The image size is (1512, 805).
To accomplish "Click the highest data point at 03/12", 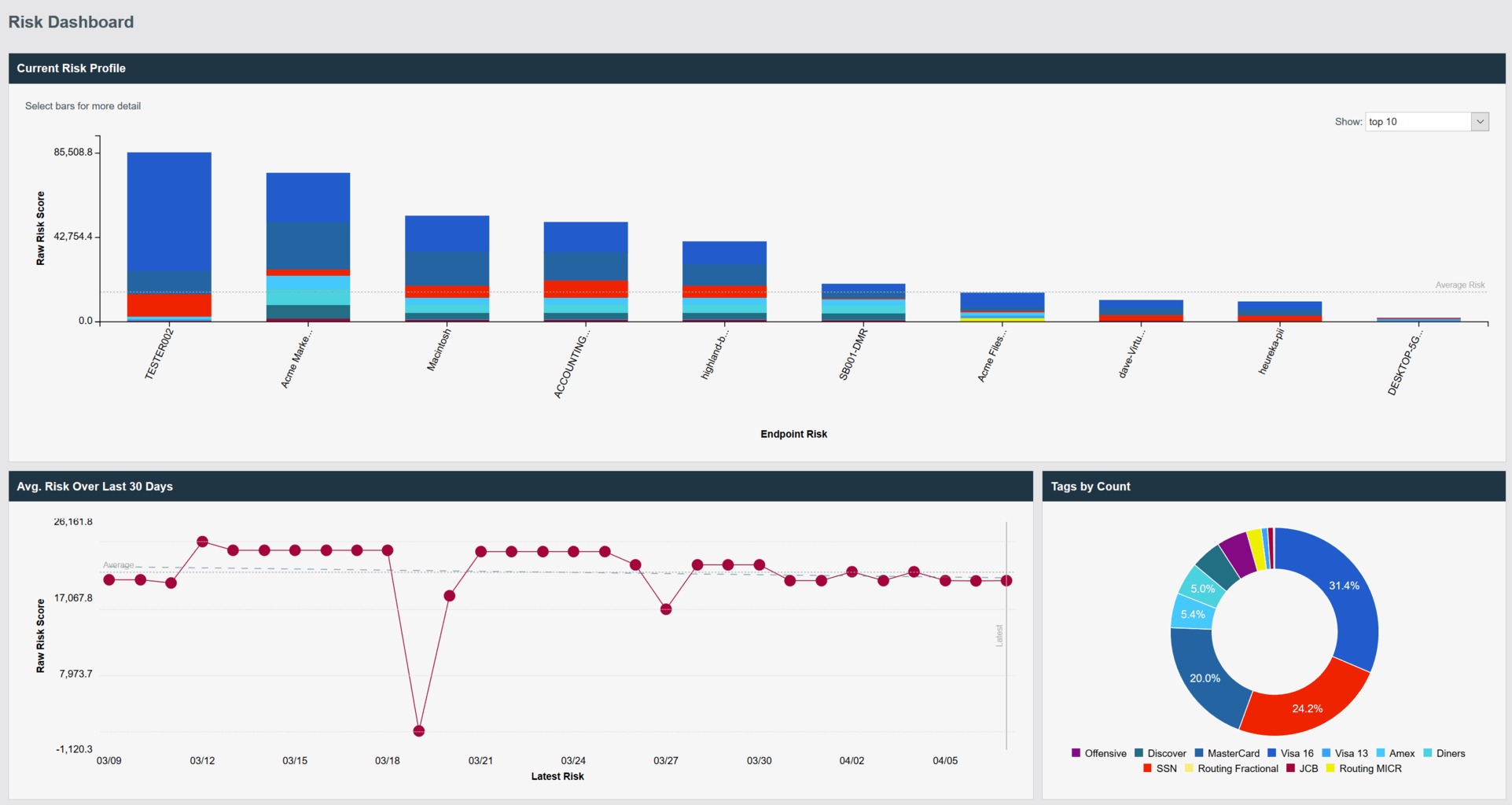I will [202, 542].
